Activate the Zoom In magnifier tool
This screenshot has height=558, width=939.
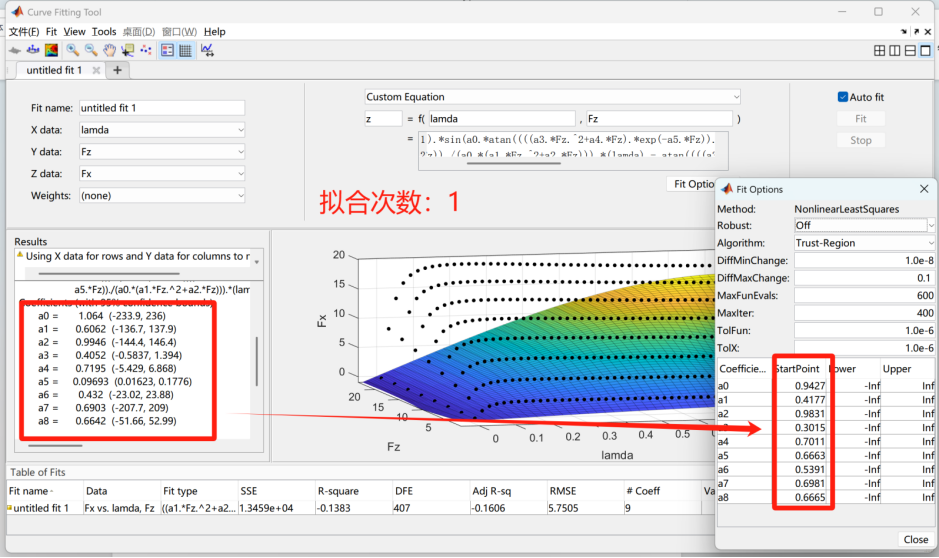point(72,50)
